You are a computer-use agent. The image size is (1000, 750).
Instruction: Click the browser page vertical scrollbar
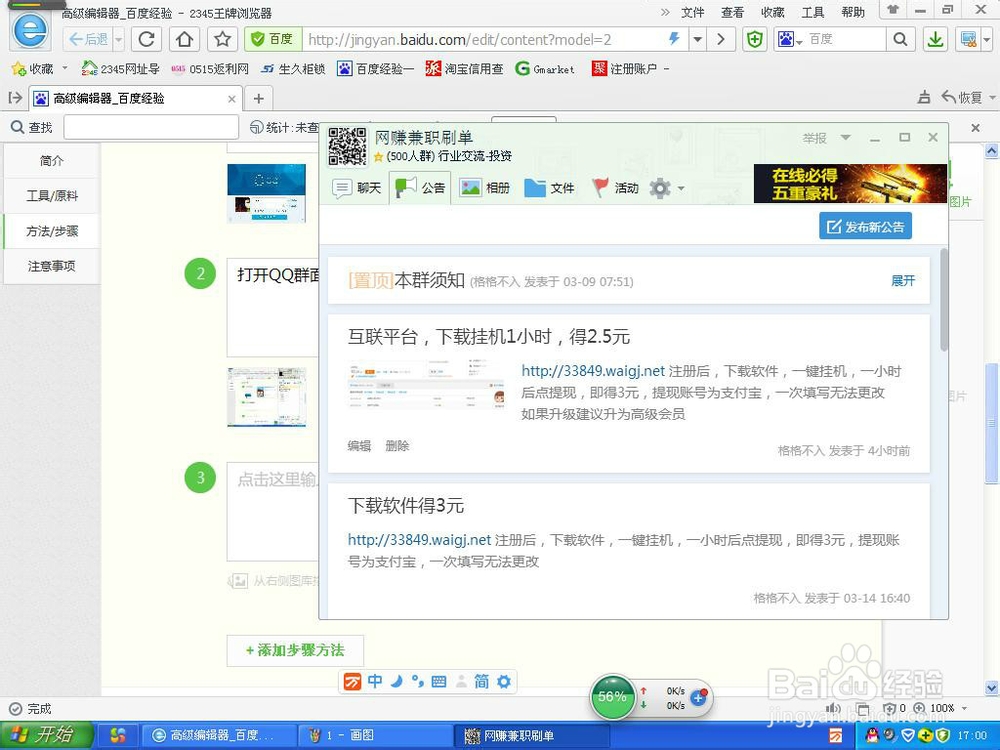991,423
